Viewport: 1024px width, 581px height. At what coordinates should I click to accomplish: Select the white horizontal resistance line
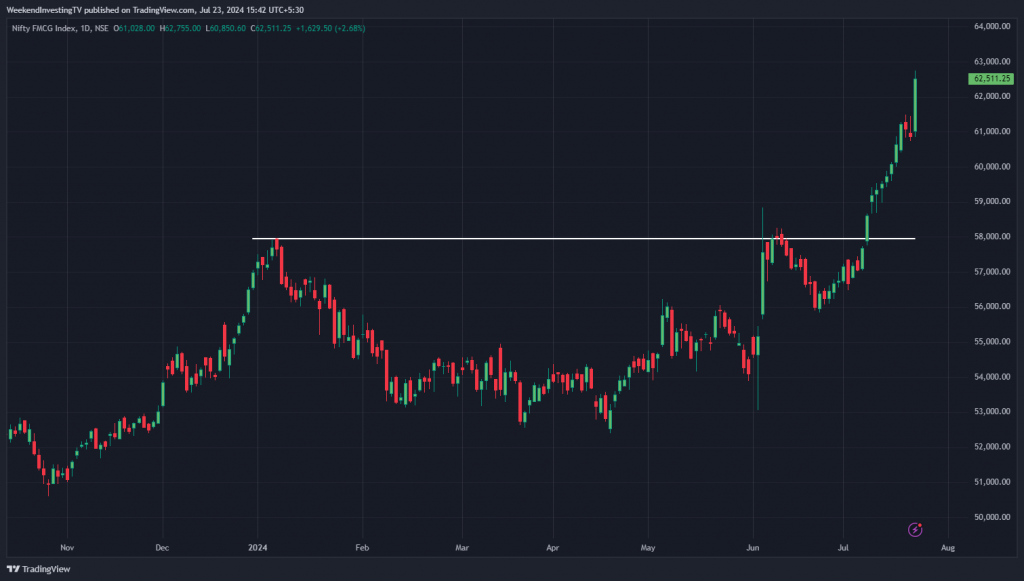coord(583,239)
